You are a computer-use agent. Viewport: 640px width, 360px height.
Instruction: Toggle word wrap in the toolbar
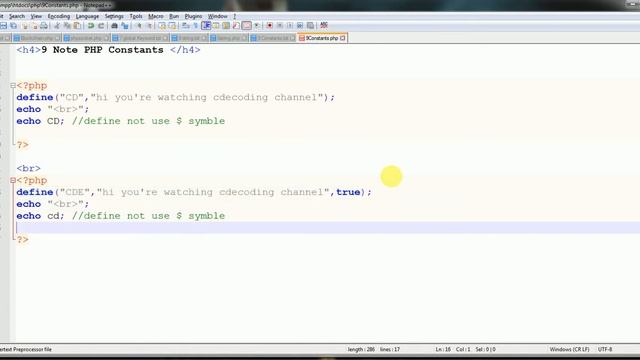(x=185, y=26)
